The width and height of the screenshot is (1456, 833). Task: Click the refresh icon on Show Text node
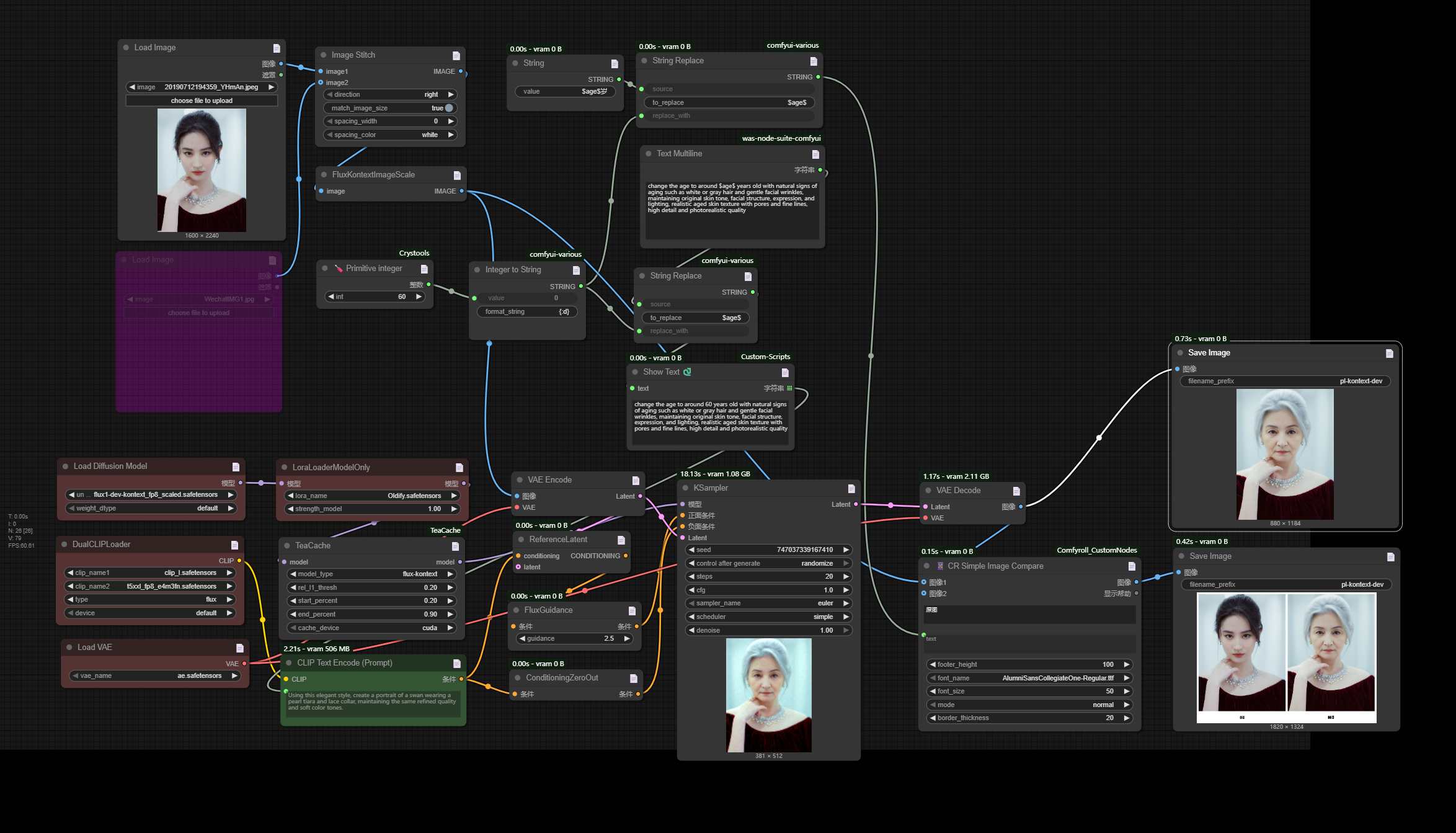(x=688, y=372)
